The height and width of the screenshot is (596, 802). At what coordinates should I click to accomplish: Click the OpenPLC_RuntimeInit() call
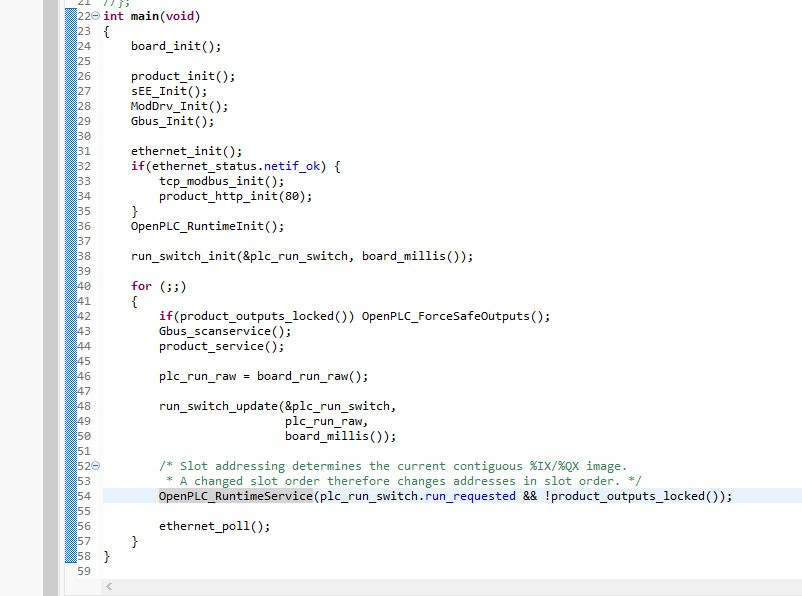click(207, 226)
